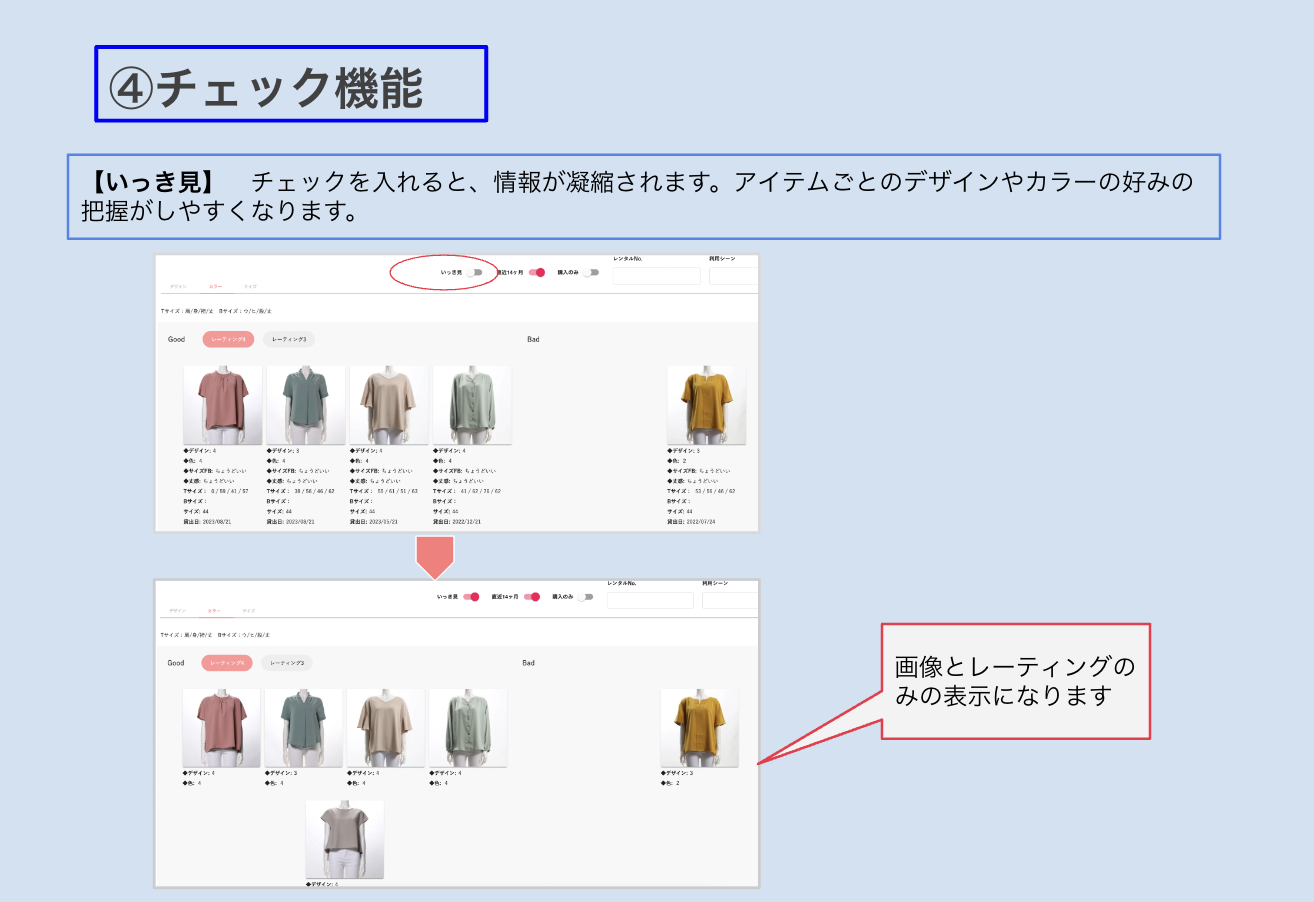Viewport: 1314px width, 902px height.
Task: Open pink blouse thumbnail in upper screenshot
Action: 223,405
